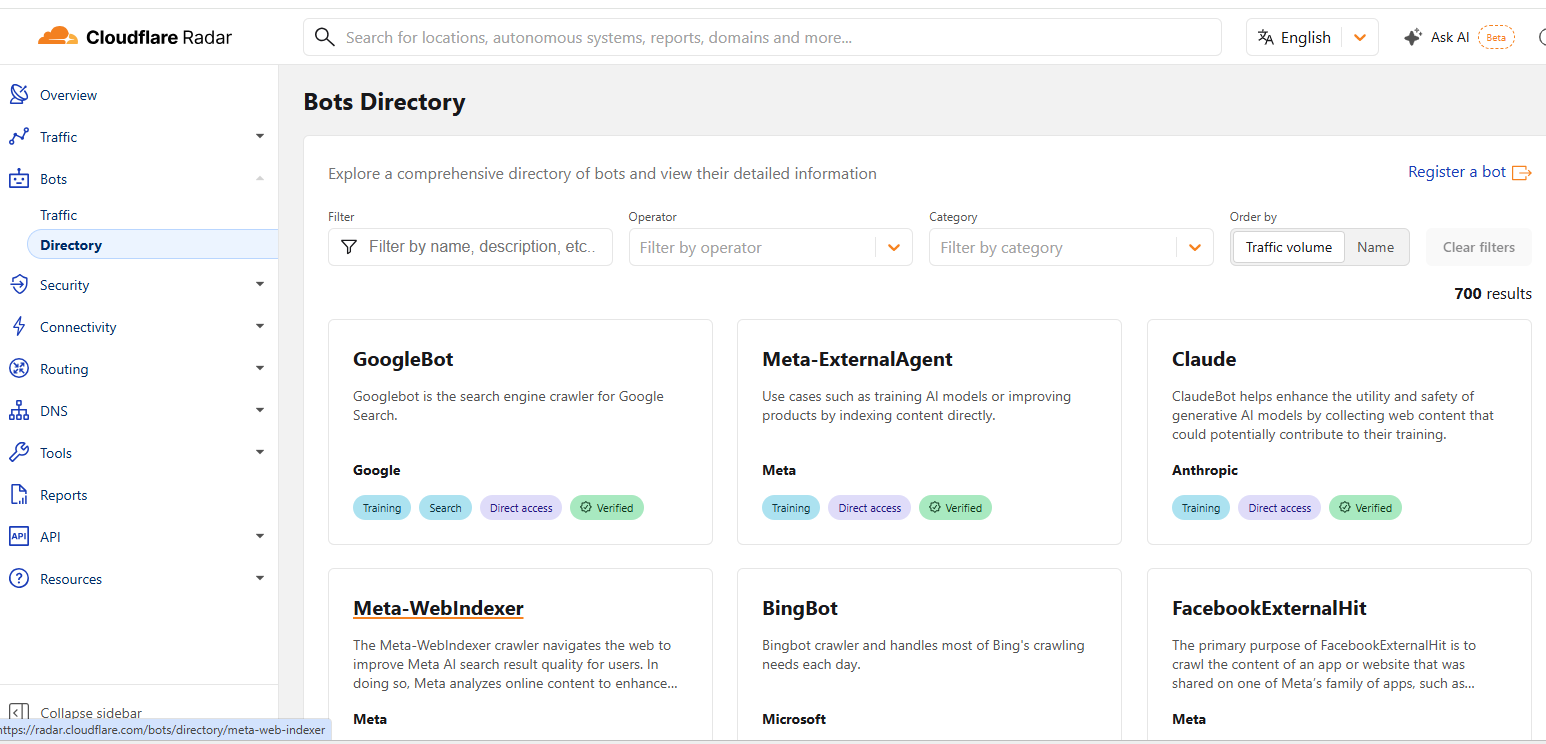Click the API icon in sidebar

[x=19, y=537]
